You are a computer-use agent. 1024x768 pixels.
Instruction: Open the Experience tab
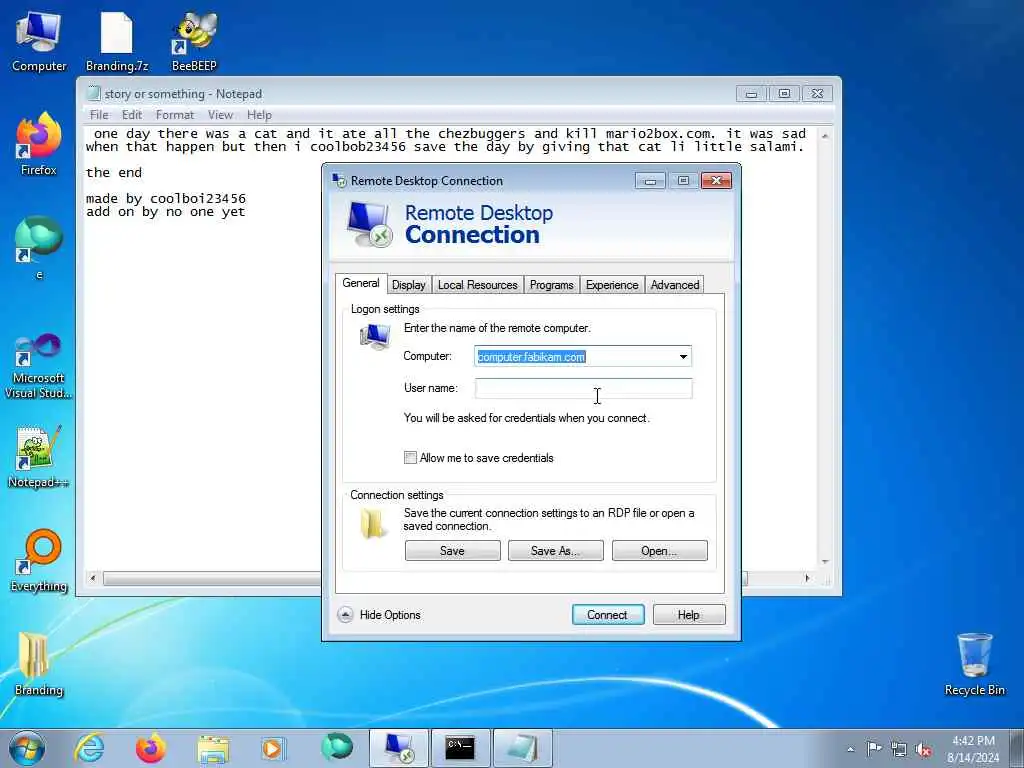(612, 285)
